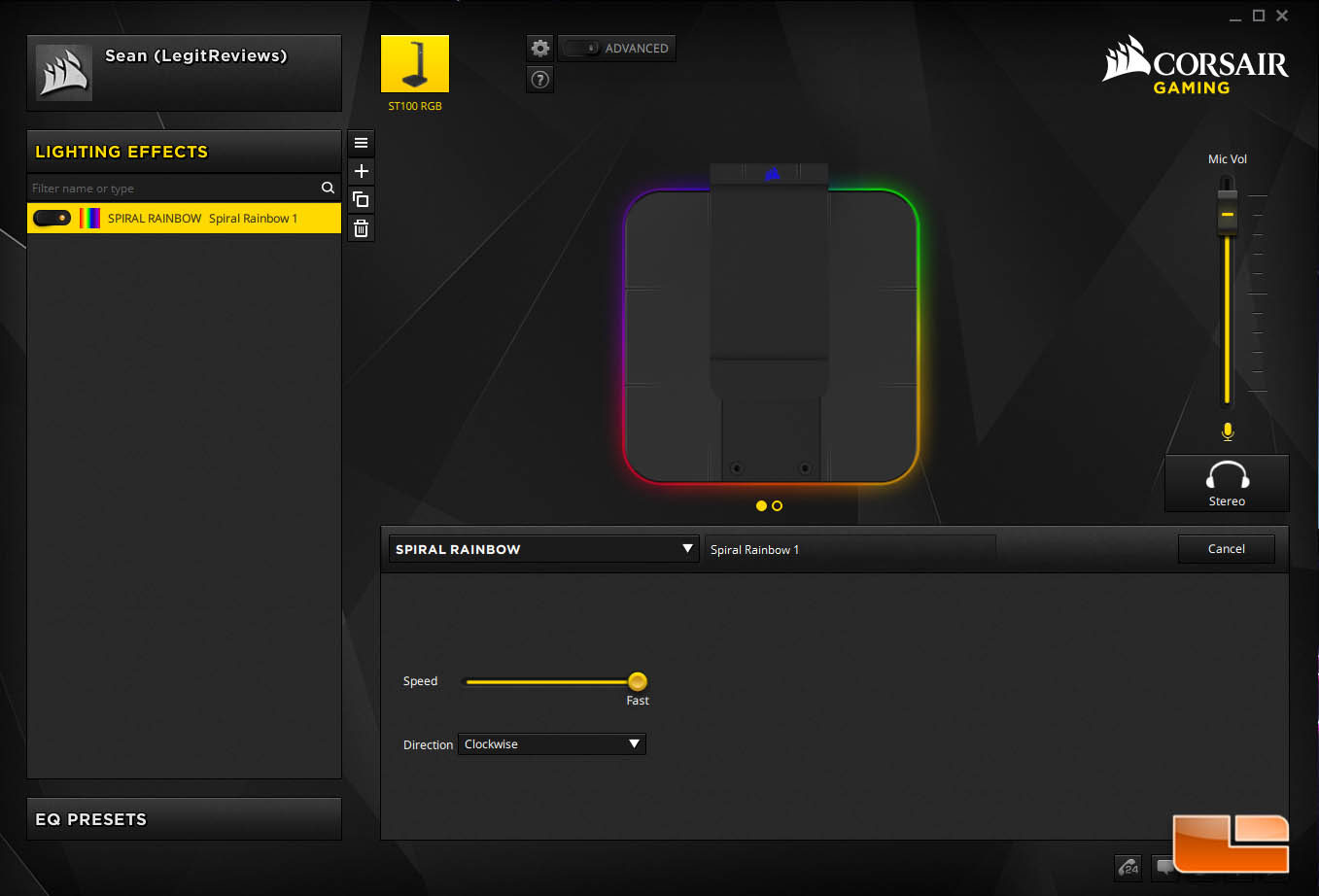Open settings via the gear icon

pyautogui.click(x=540, y=48)
